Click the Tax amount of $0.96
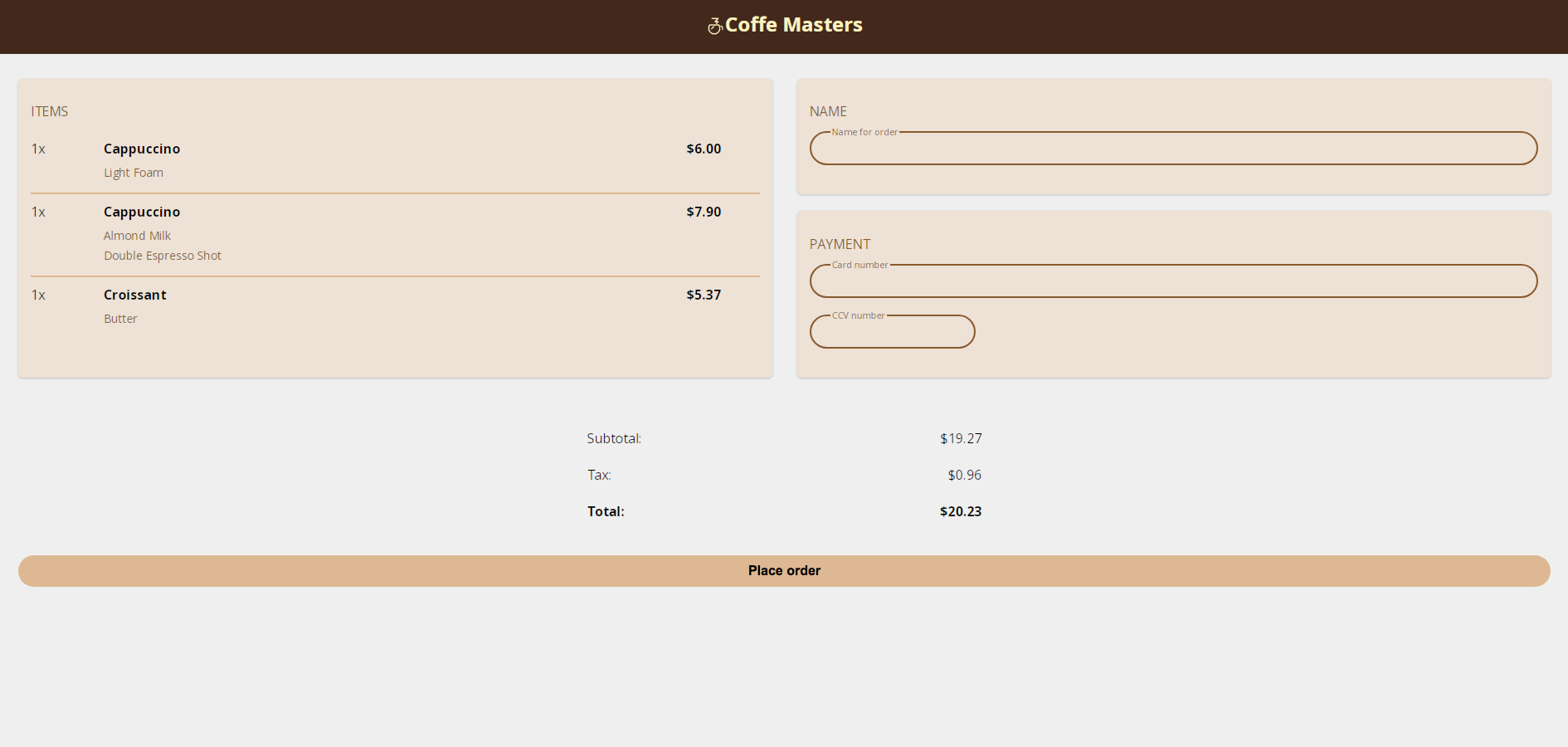1568x747 pixels. (964, 475)
